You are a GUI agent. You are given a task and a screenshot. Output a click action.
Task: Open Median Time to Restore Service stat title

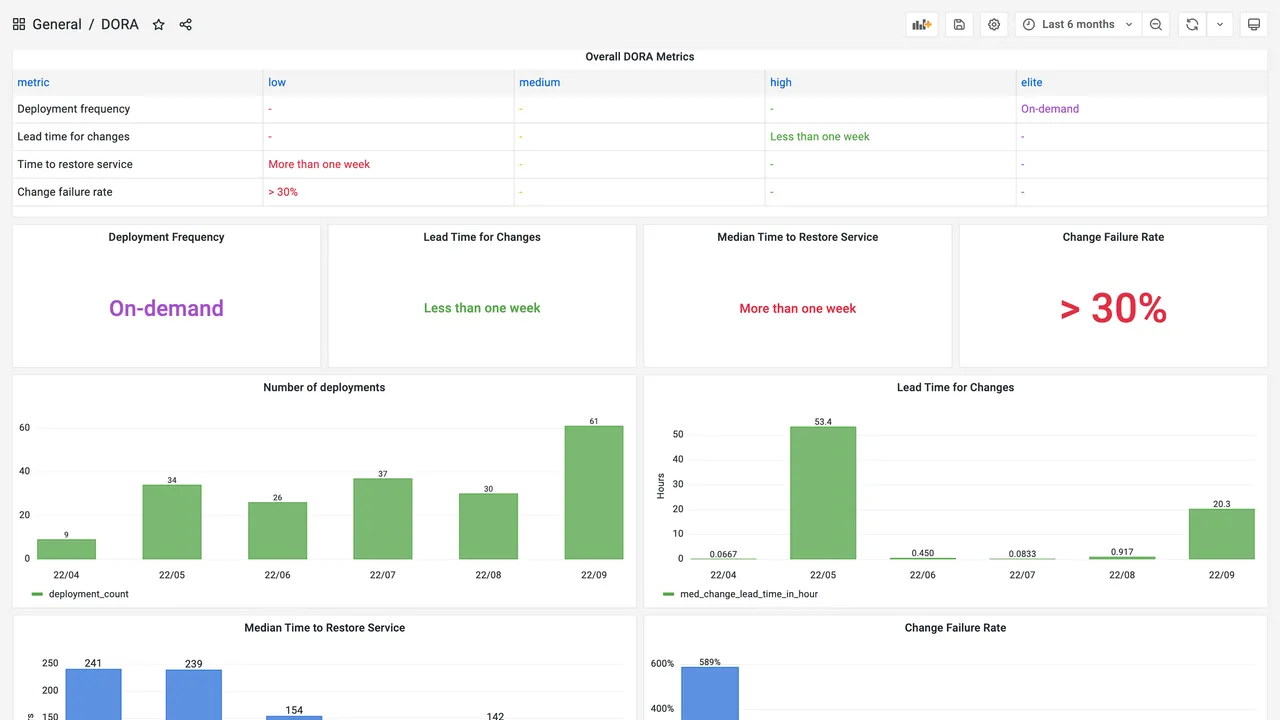click(798, 237)
